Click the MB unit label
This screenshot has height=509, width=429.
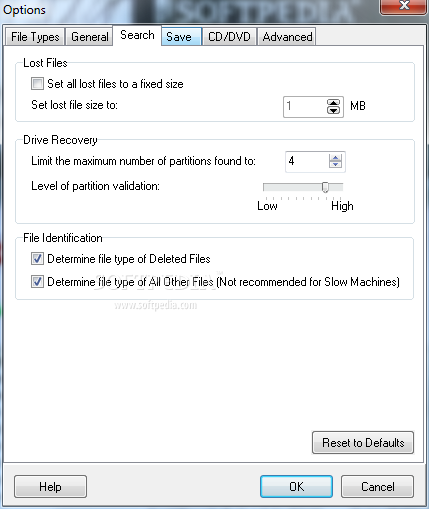click(x=358, y=106)
